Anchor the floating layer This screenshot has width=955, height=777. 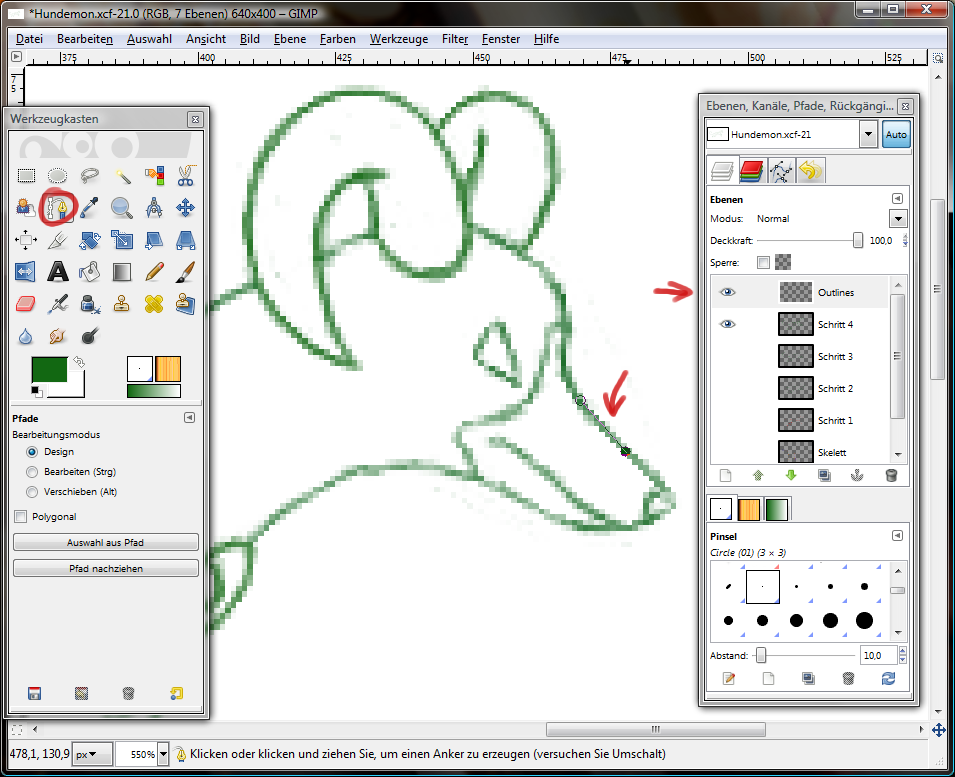(x=857, y=476)
